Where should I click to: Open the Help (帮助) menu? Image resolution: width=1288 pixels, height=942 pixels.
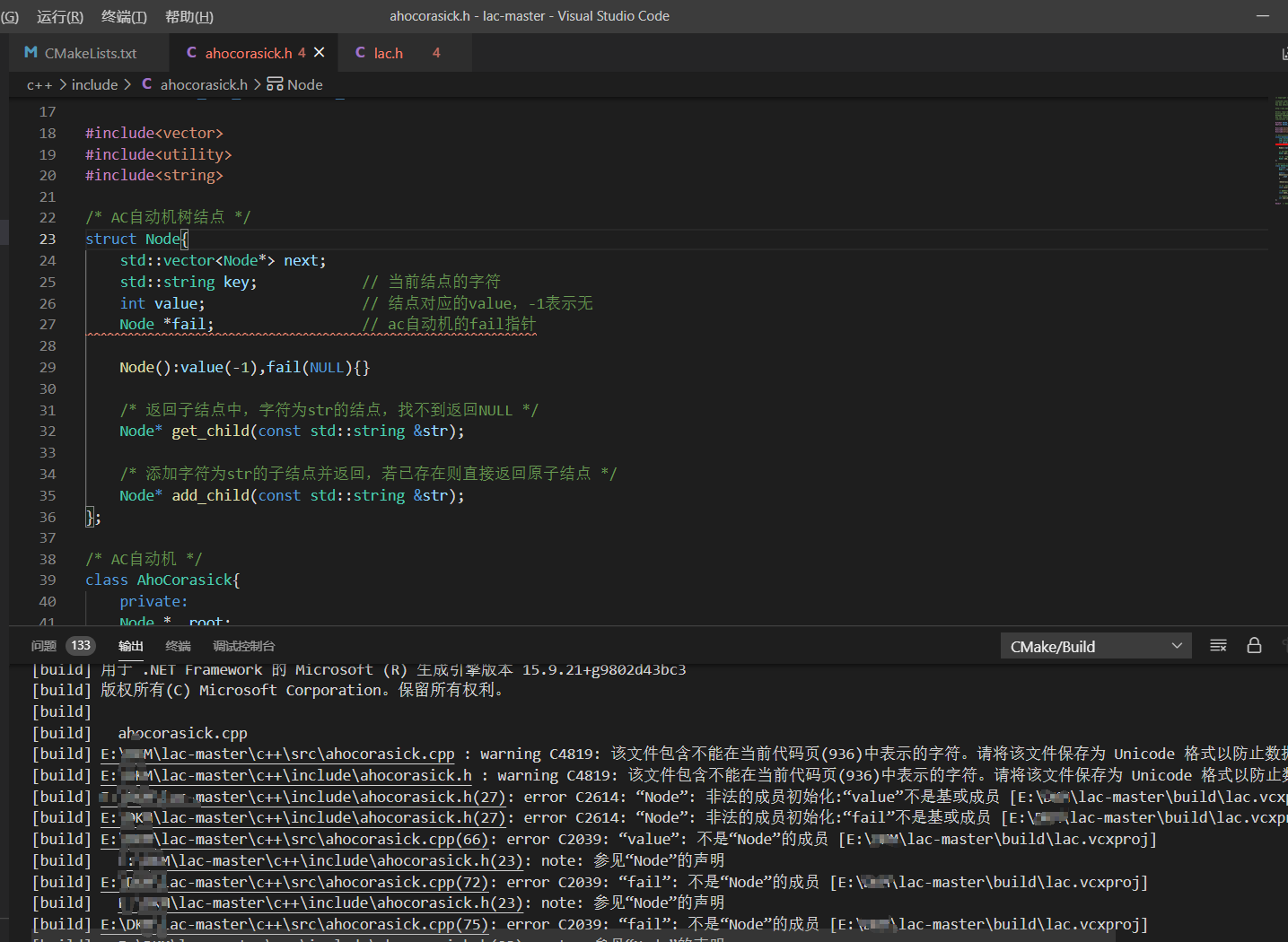pos(189,16)
